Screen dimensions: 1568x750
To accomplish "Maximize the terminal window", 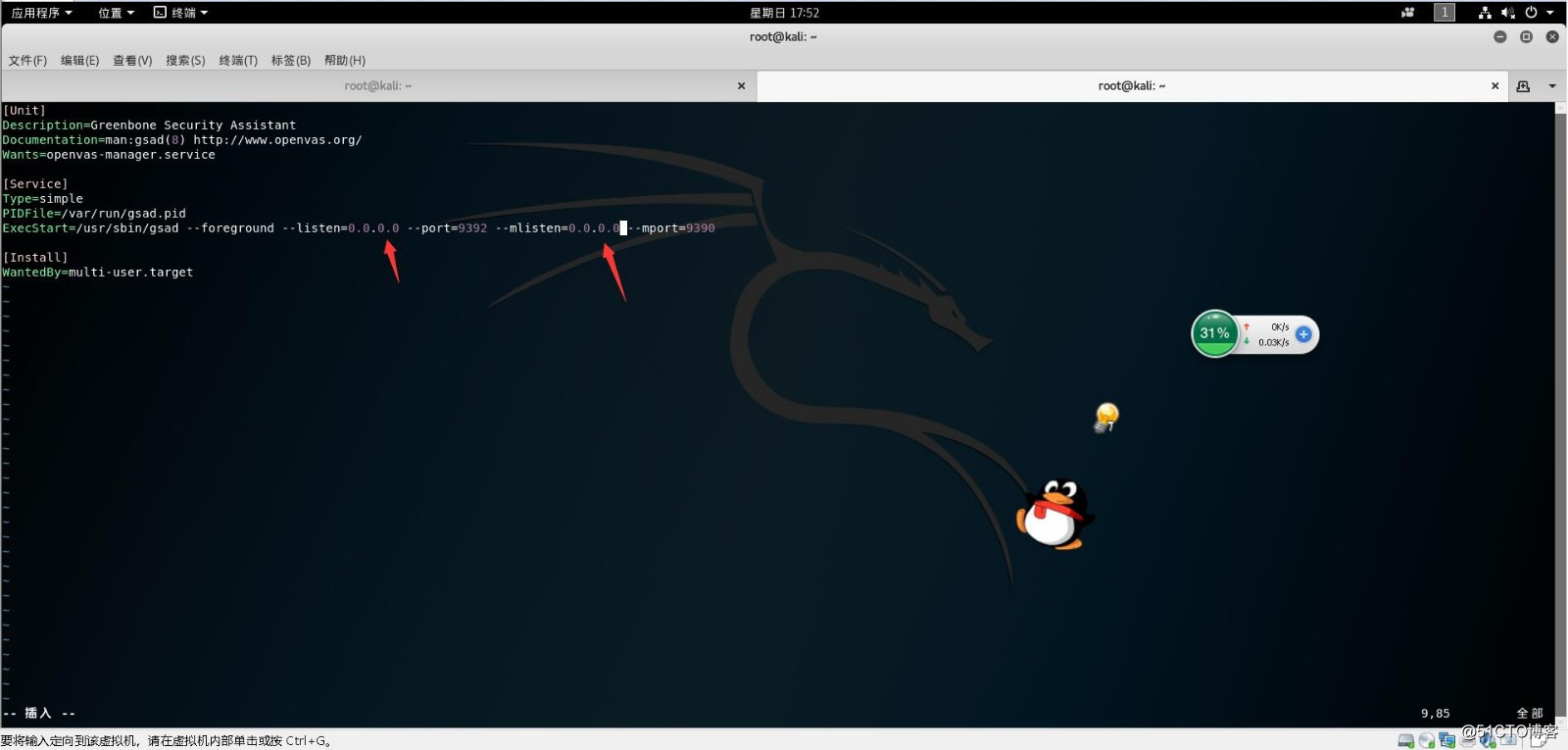I will tap(1526, 37).
